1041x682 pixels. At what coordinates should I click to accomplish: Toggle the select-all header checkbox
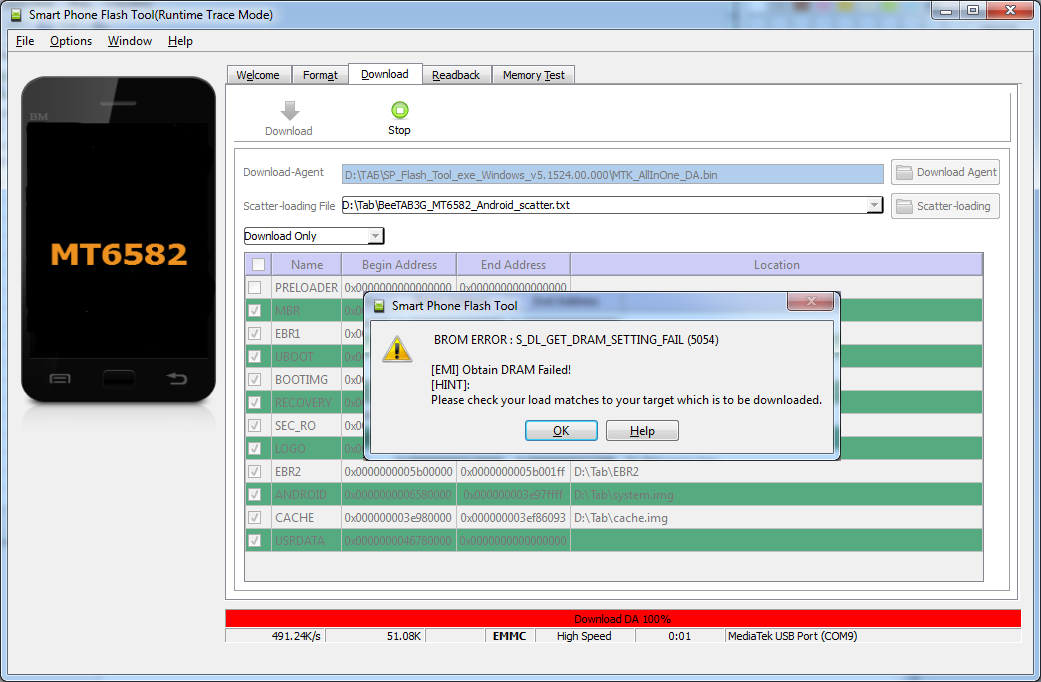coord(258,264)
